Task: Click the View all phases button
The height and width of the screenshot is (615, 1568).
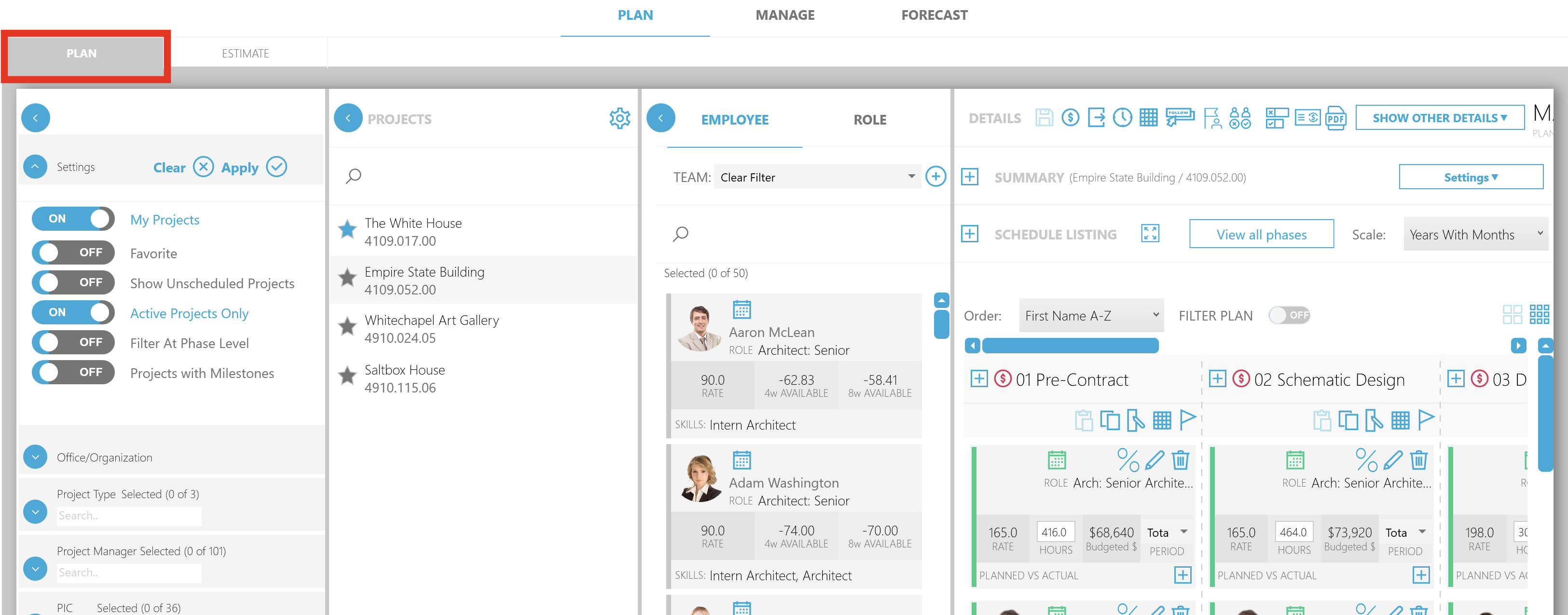Action: pyautogui.click(x=1261, y=235)
